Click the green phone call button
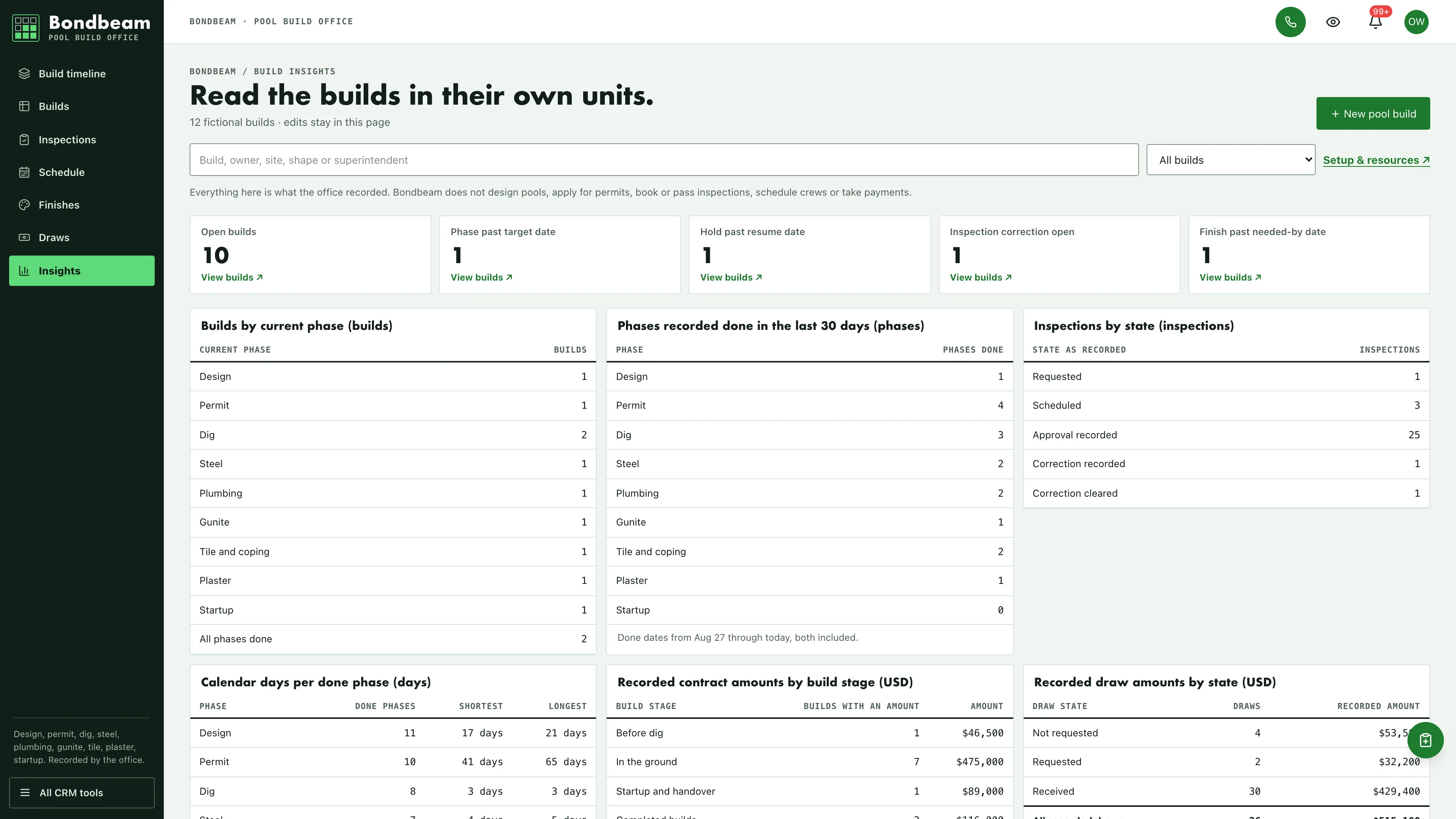 [x=1290, y=22]
